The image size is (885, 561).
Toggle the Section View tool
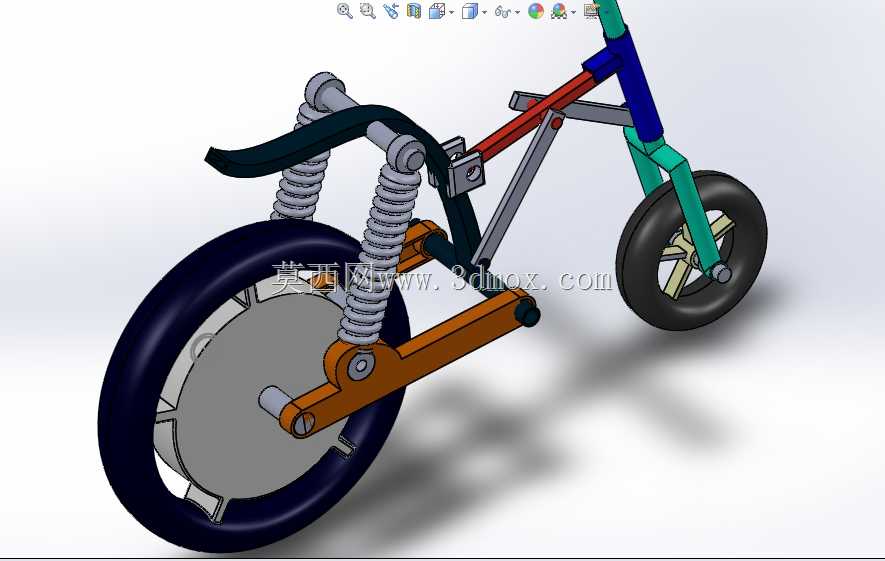(x=414, y=11)
